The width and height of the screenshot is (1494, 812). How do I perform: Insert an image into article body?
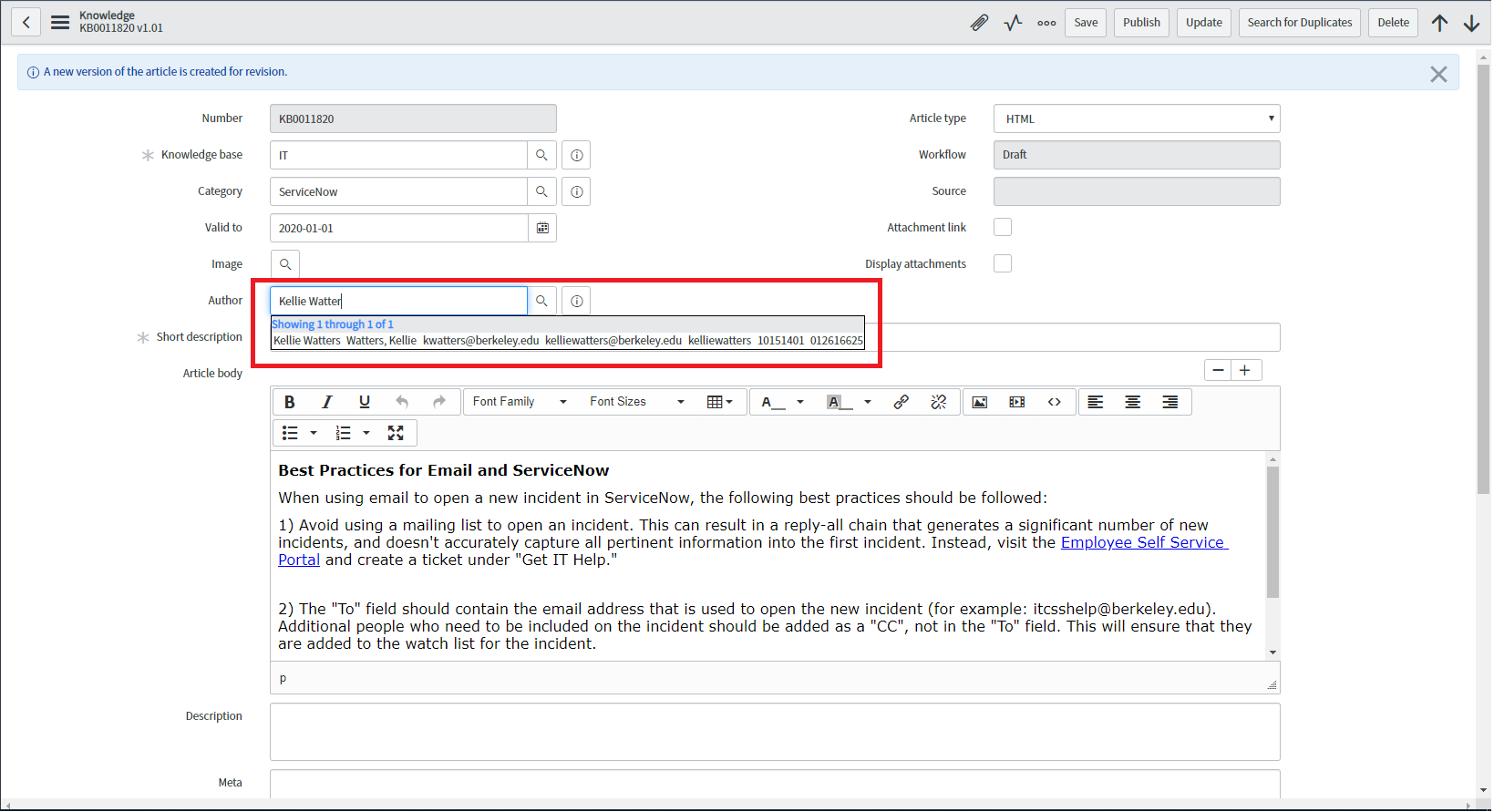[x=980, y=402]
